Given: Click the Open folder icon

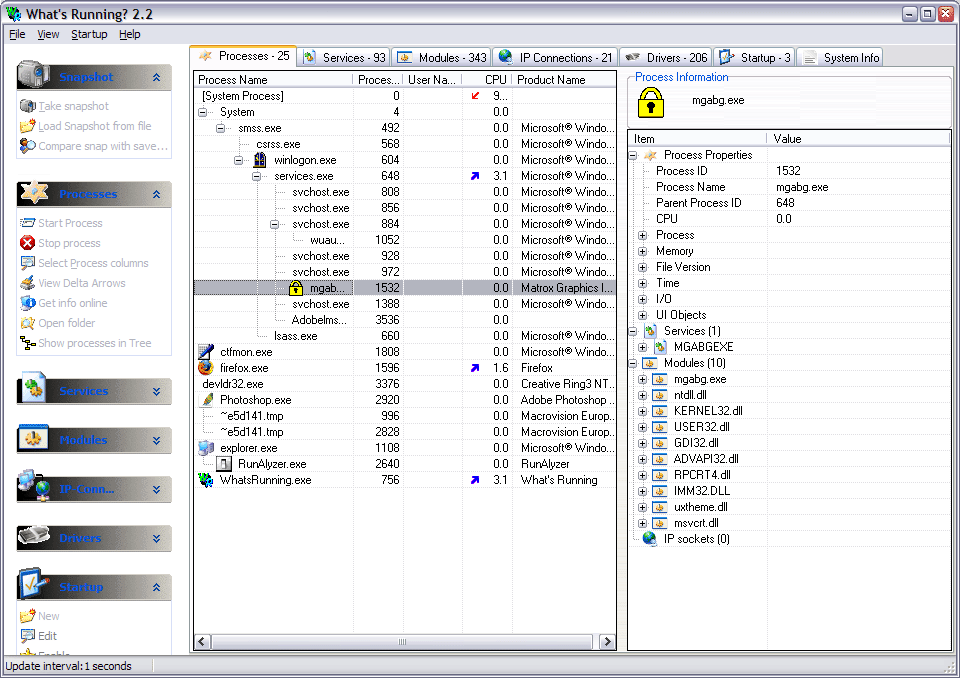Looking at the screenshot, I should pos(28,323).
